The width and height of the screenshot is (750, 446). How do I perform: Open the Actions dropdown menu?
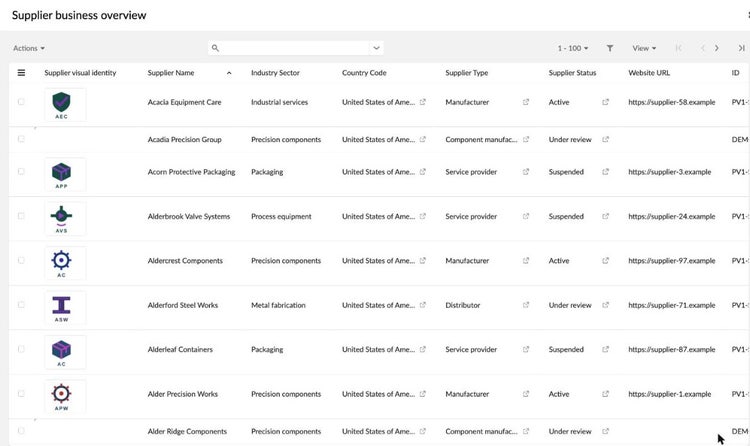click(x=29, y=48)
